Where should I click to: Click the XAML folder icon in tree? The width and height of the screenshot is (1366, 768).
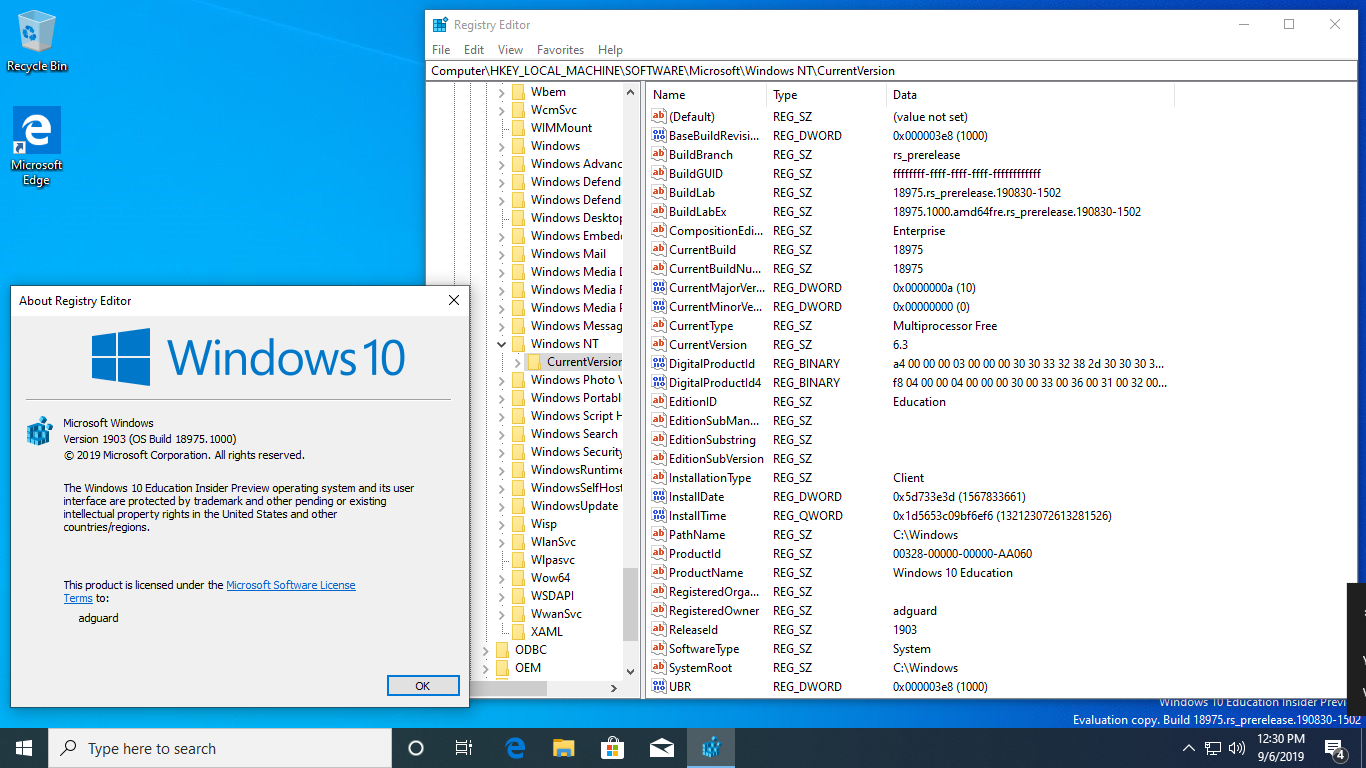[518, 631]
